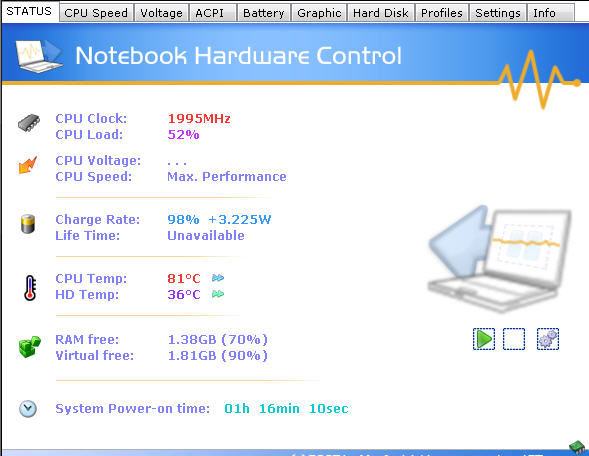The width and height of the screenshot is (589, 456).
Task: Switch to the STATUS tab
Action: pos(29,11)
